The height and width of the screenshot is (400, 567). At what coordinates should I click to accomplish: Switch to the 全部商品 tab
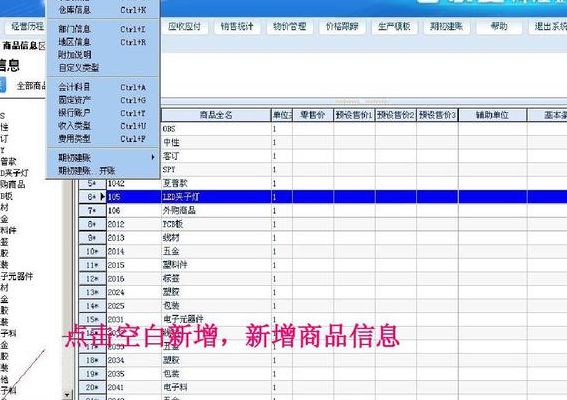click(x=31, y=86)
